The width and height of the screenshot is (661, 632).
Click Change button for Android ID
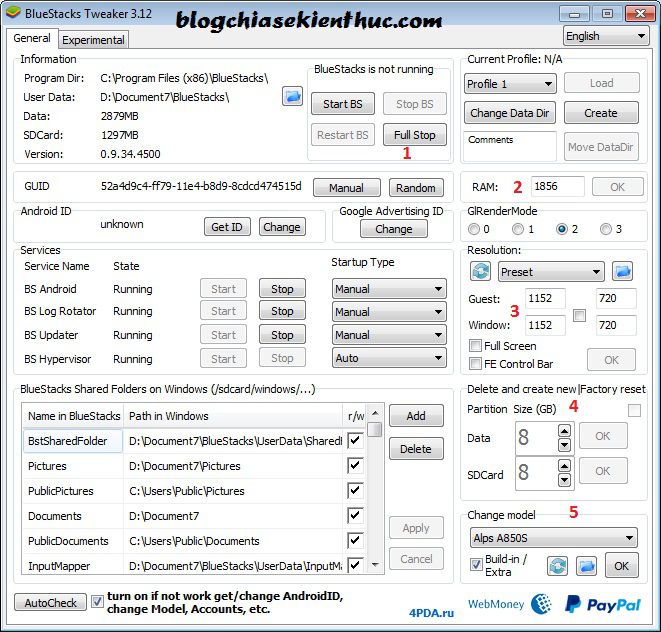pyautogui.click(x=282, y=227)
